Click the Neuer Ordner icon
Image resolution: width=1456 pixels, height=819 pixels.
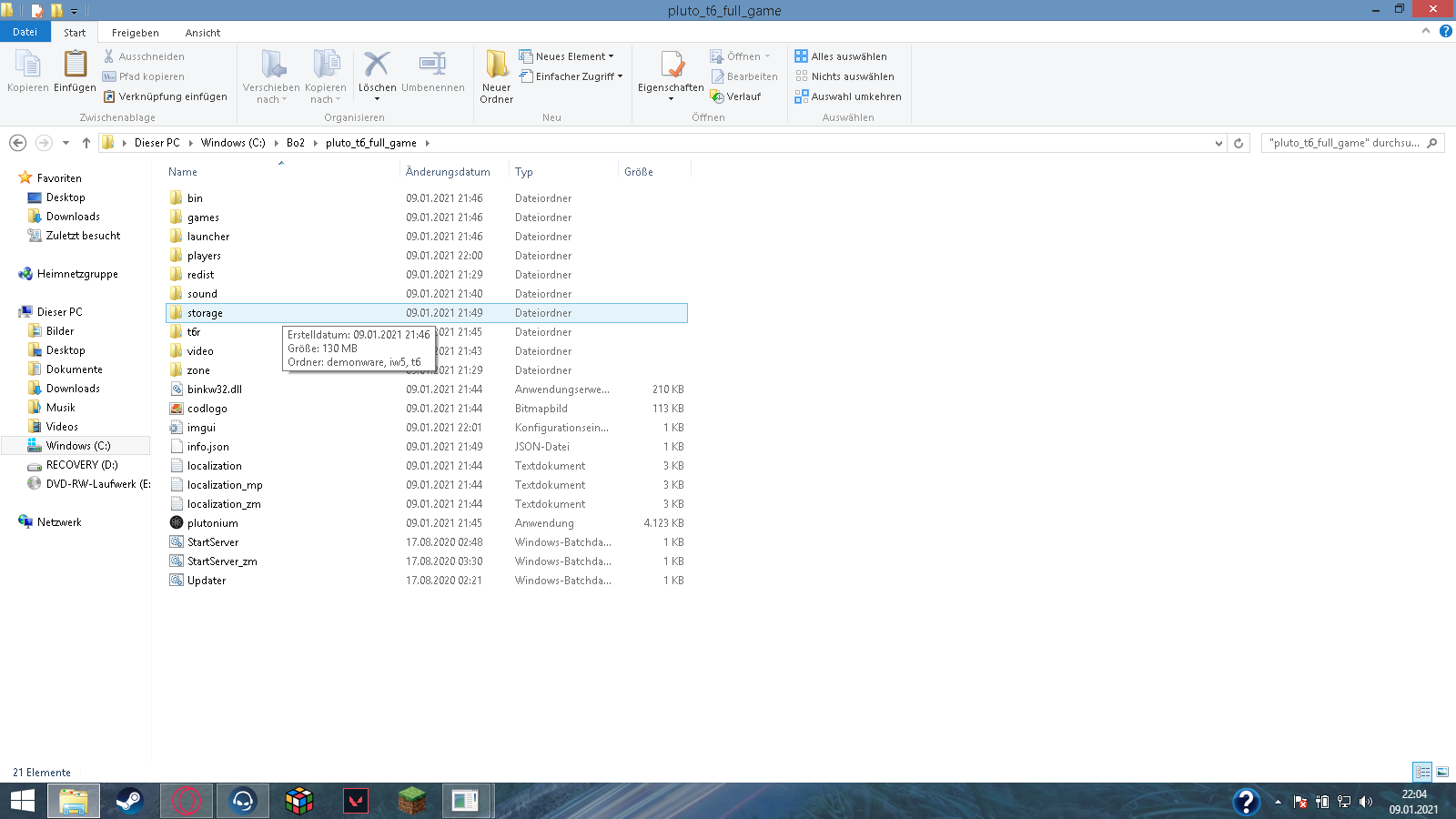[496, 66]
